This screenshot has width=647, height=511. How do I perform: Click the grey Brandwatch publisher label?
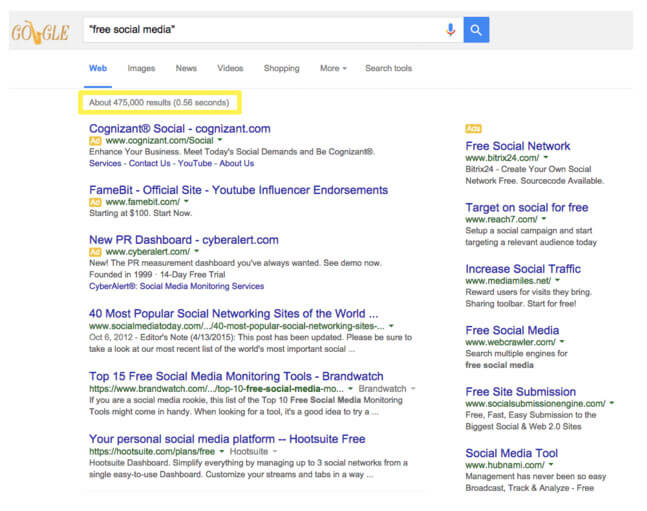[x=383, y=389]
